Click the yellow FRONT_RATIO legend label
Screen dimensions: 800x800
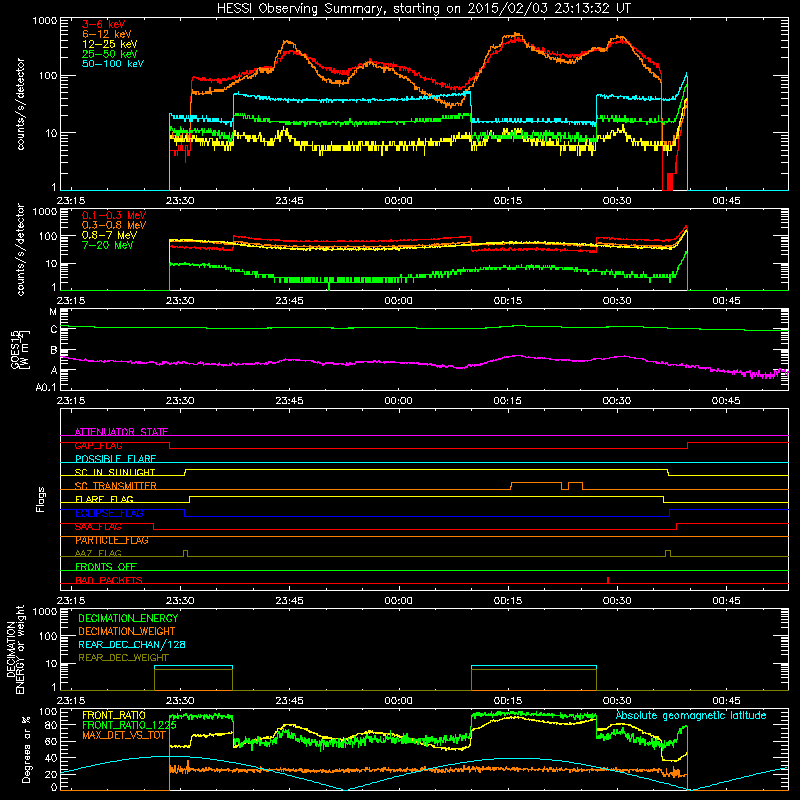click(x=114, y=715)
